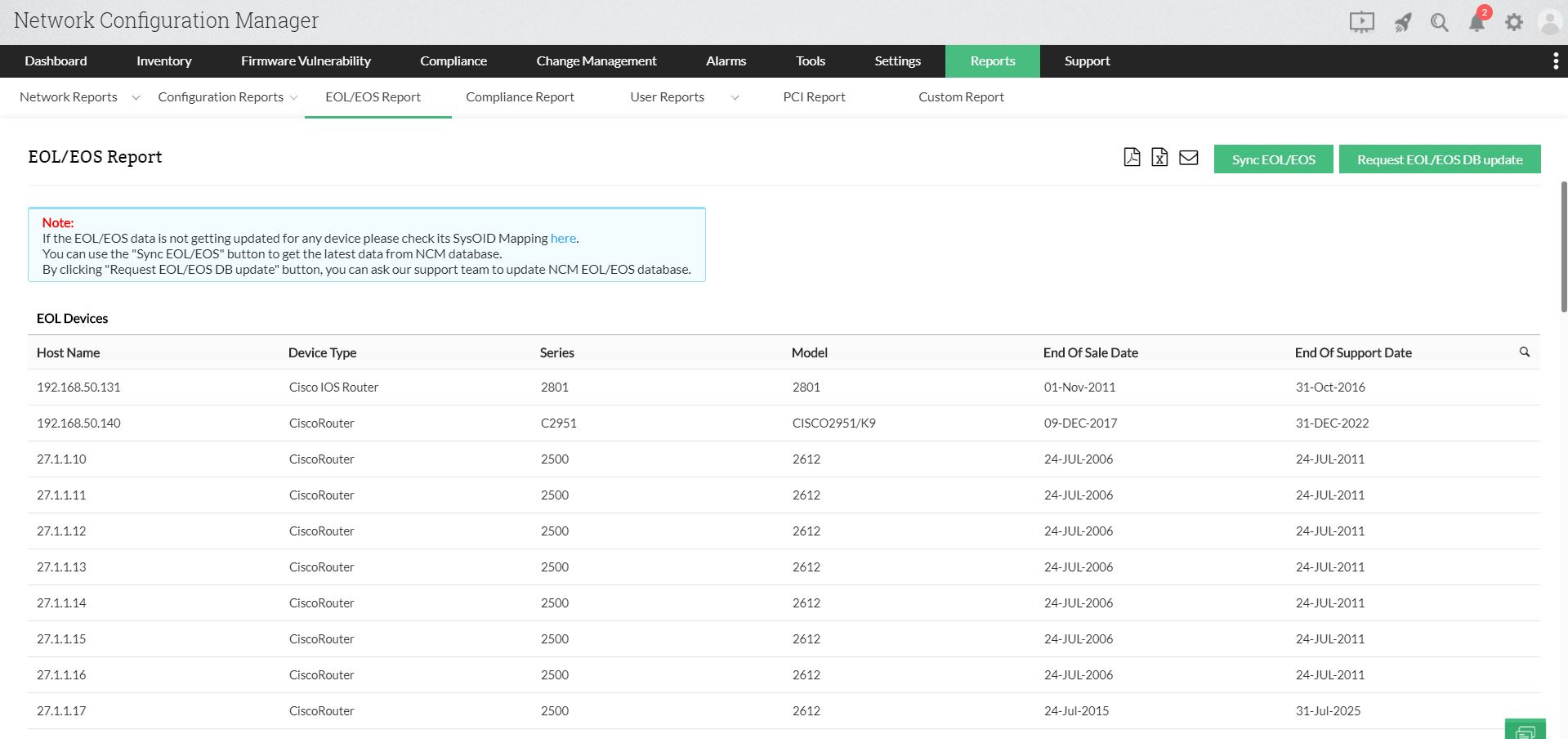
Task: Open global search with the magnifier icon
Action: tap(1440, 23)
